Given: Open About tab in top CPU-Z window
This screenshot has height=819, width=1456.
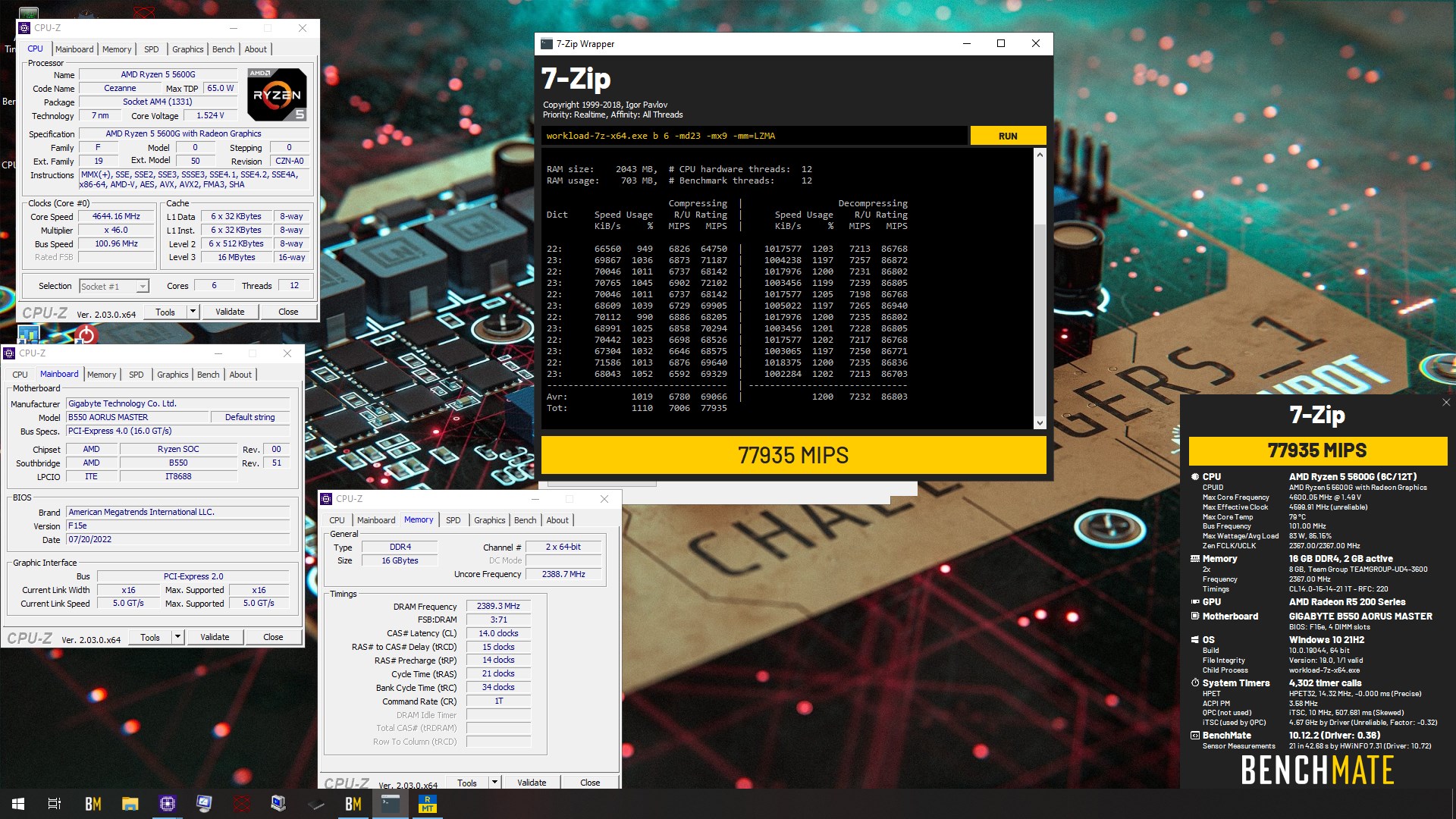Looking at the screenshot, I should [256, 49].
